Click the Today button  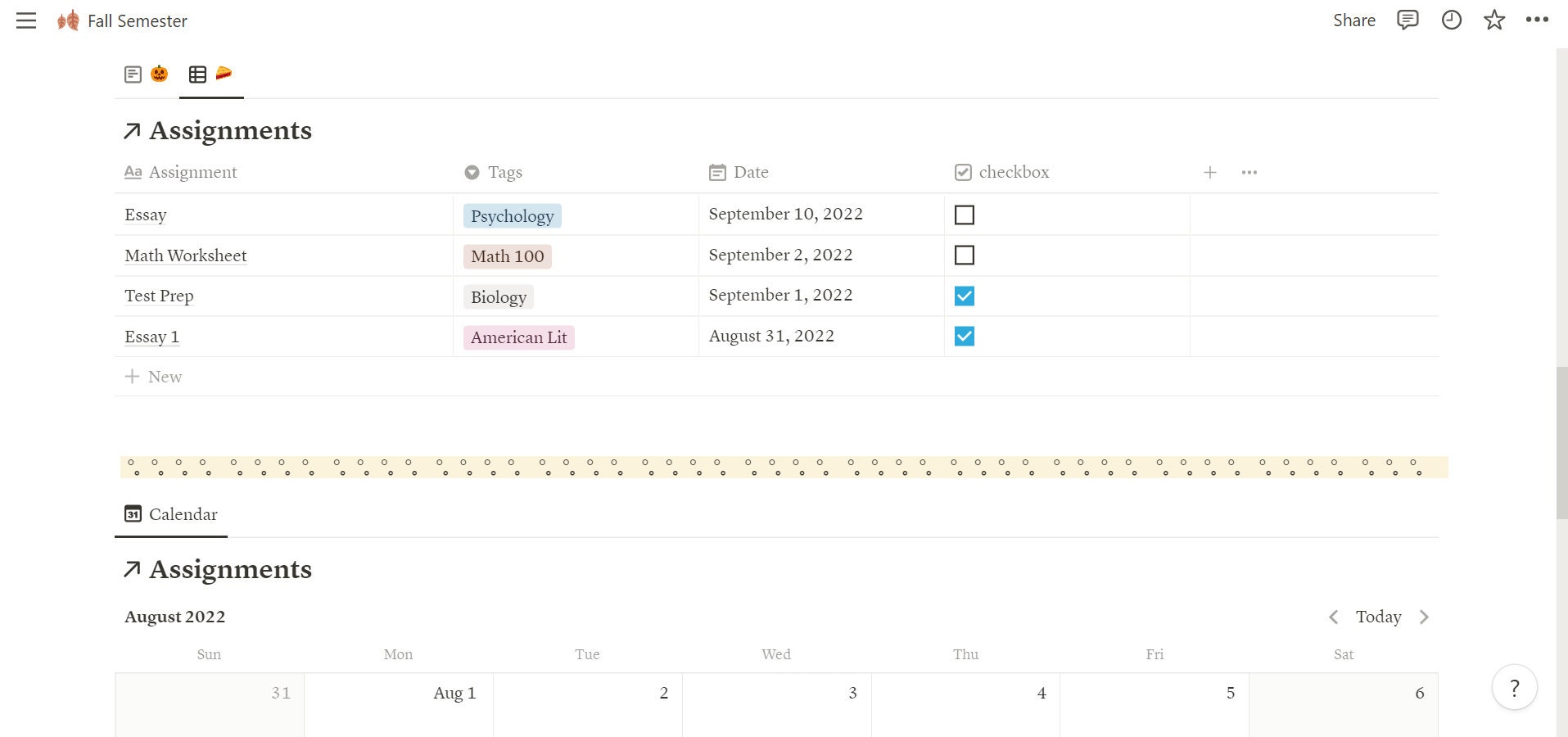(1378, 617)
